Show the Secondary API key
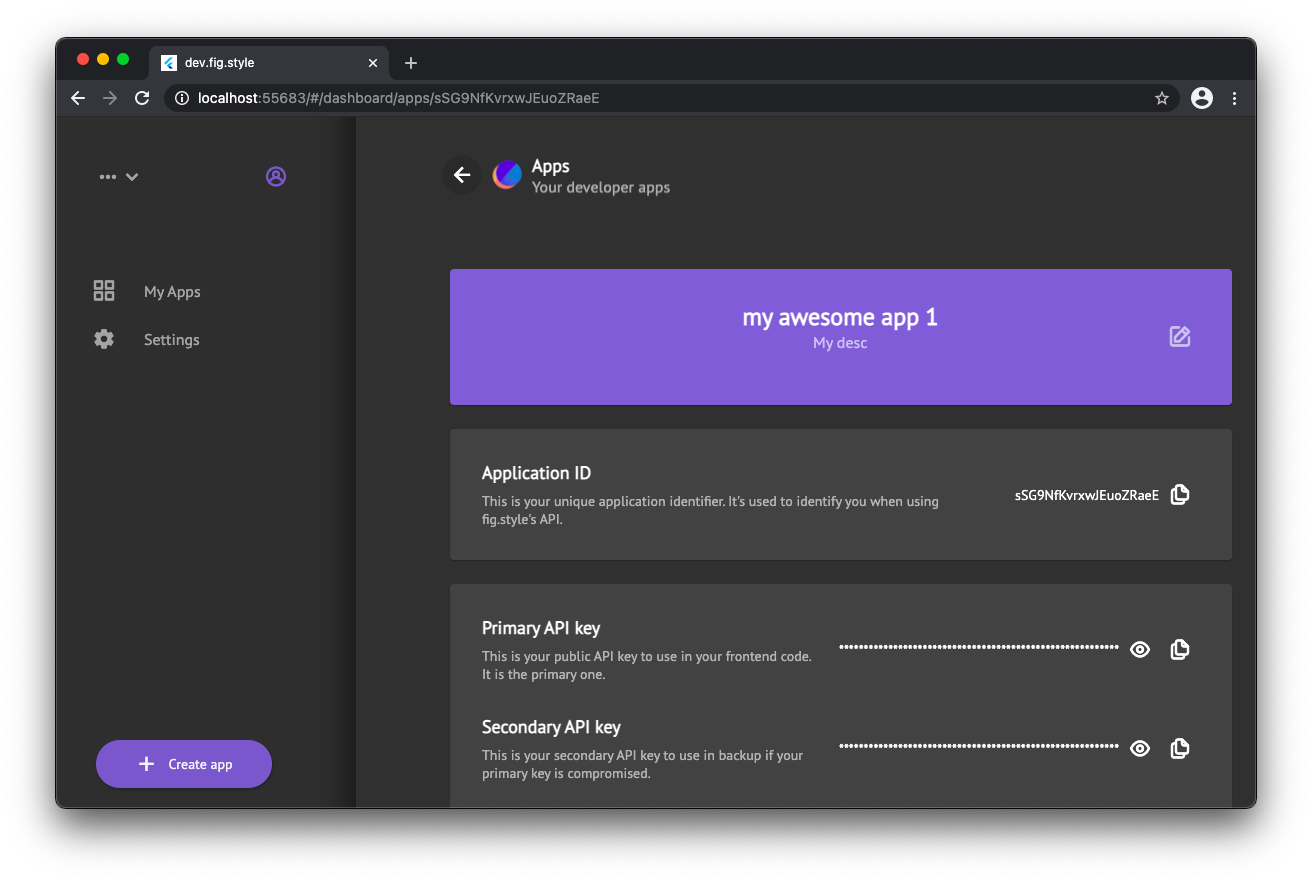Screen dimensions: 1312x882 (1140, 748)
